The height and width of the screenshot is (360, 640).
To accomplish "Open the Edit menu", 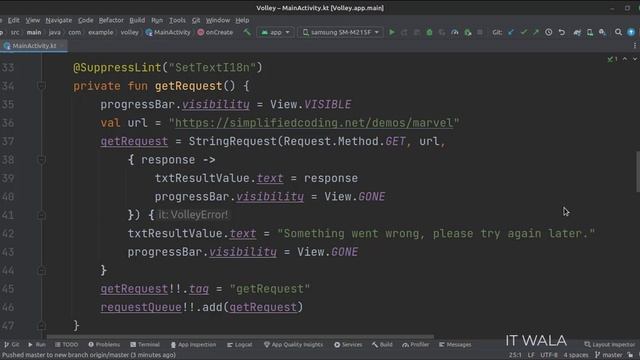I will [x=13, y=20].
